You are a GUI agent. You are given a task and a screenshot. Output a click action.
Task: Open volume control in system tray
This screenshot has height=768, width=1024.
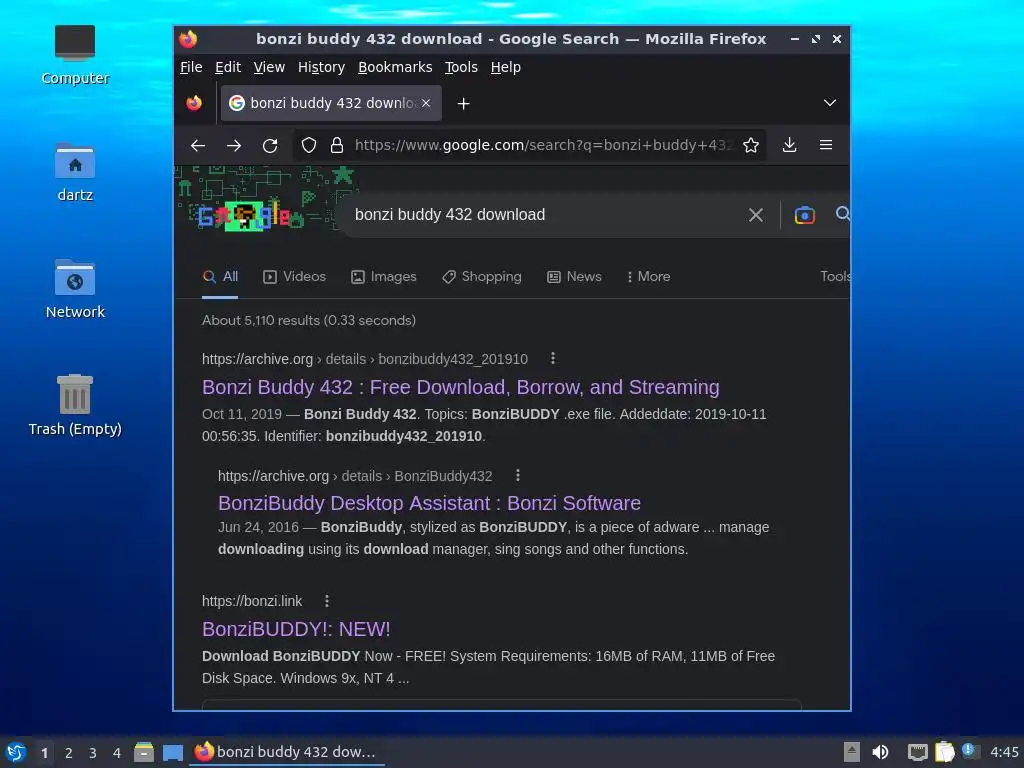tap(880, 752)
